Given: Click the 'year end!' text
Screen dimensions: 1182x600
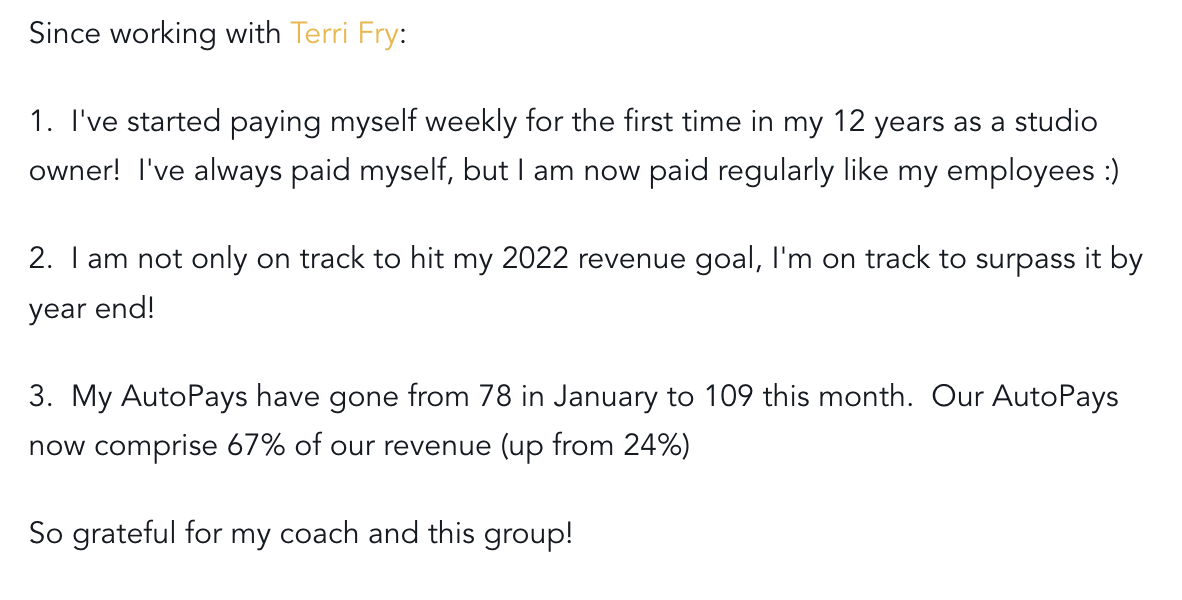Looking at the screenshot, I should click(x=91, y=309).
